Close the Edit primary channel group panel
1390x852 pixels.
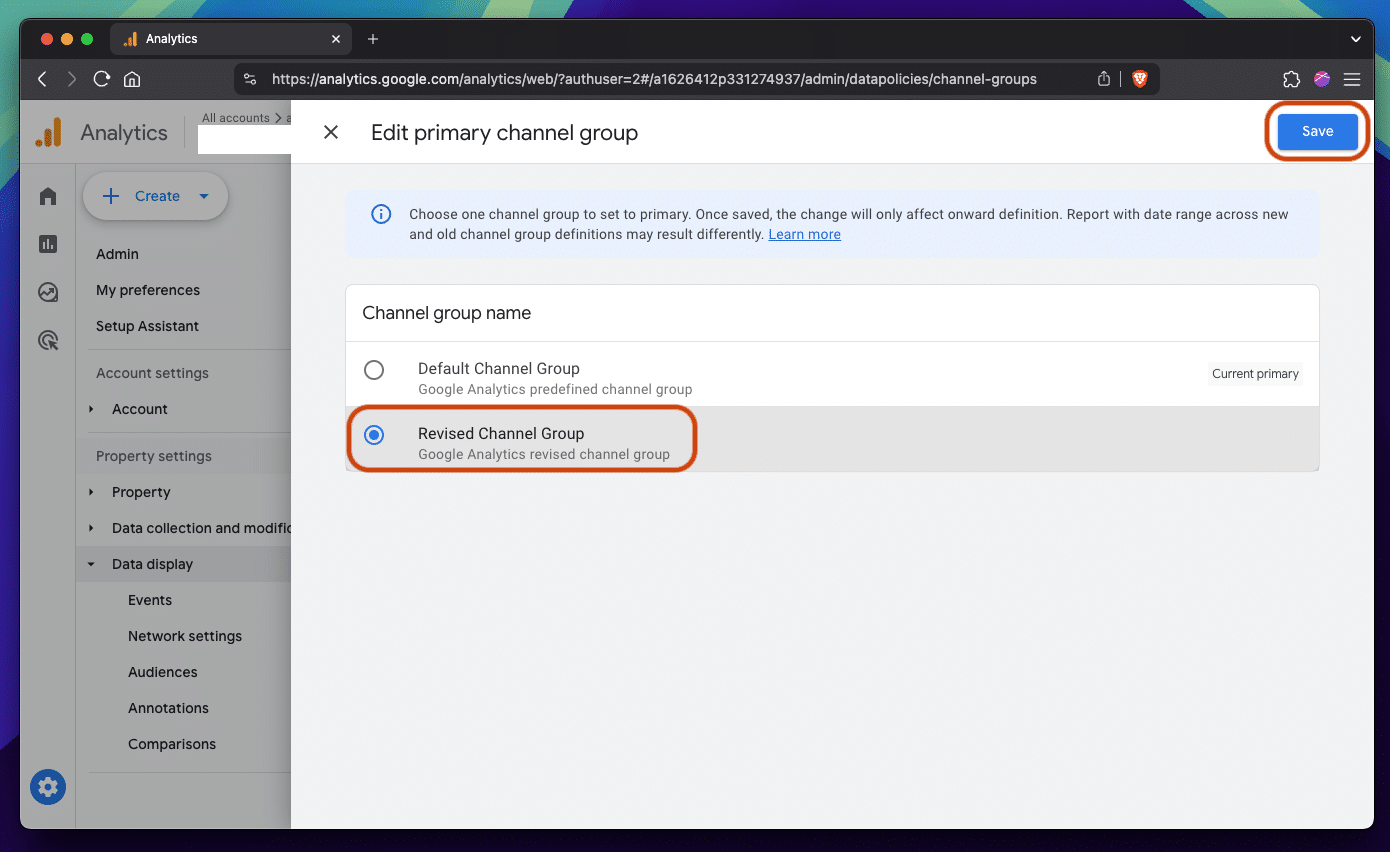(331, 132)
